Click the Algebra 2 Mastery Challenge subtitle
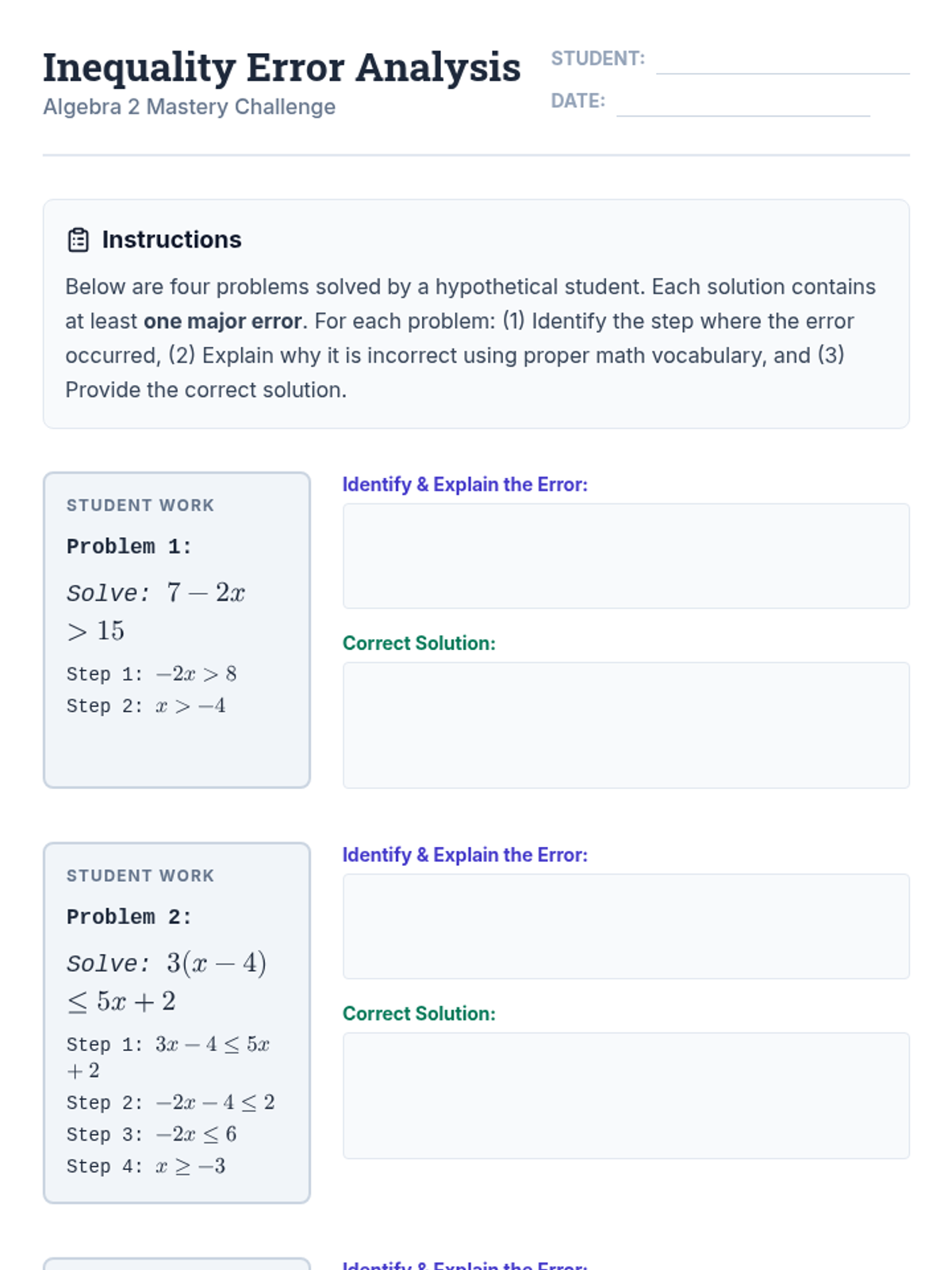Screen dimensions: 952x1270 click(189, 106)
